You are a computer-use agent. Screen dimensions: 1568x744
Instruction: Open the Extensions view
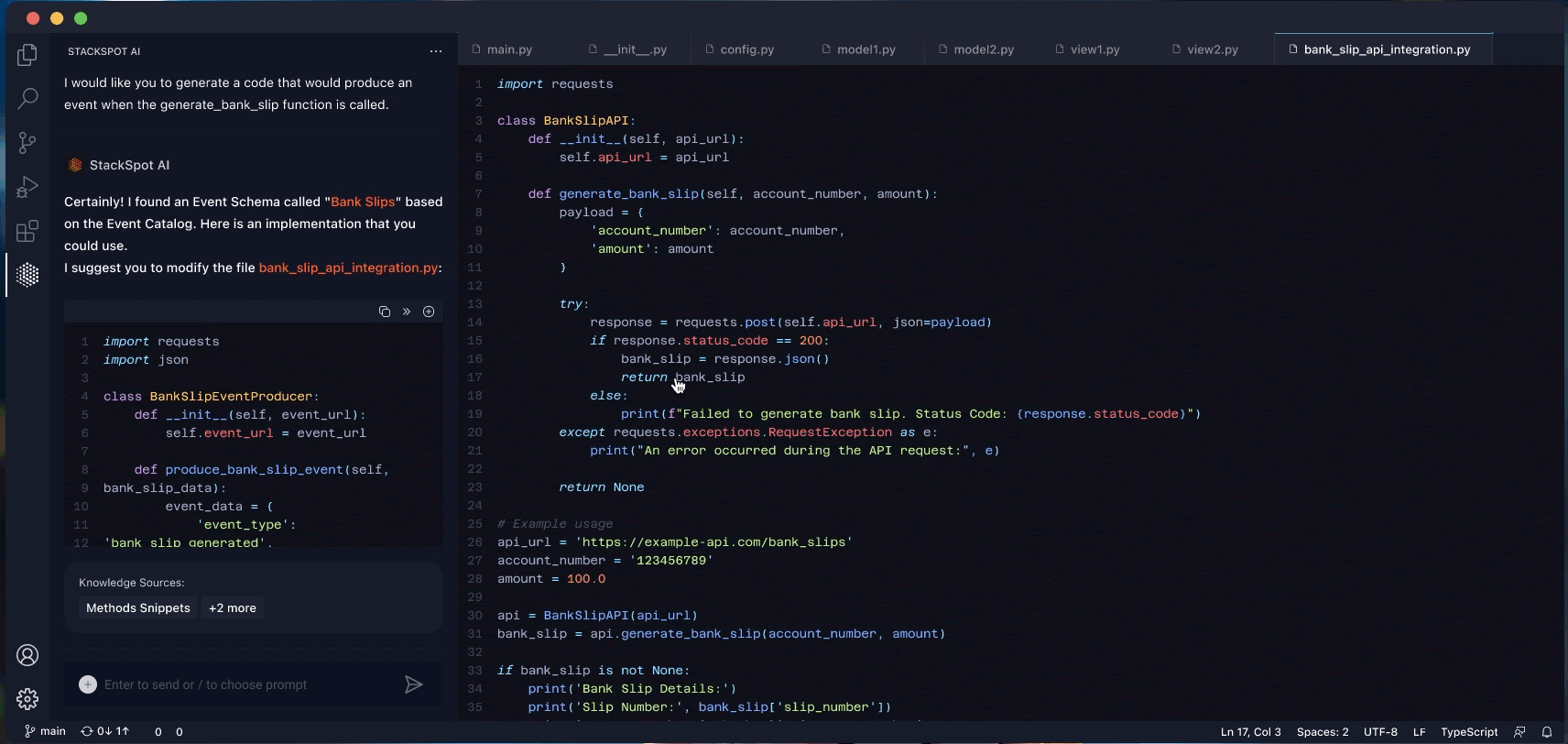pyautogui.click(x=27, y=231)
